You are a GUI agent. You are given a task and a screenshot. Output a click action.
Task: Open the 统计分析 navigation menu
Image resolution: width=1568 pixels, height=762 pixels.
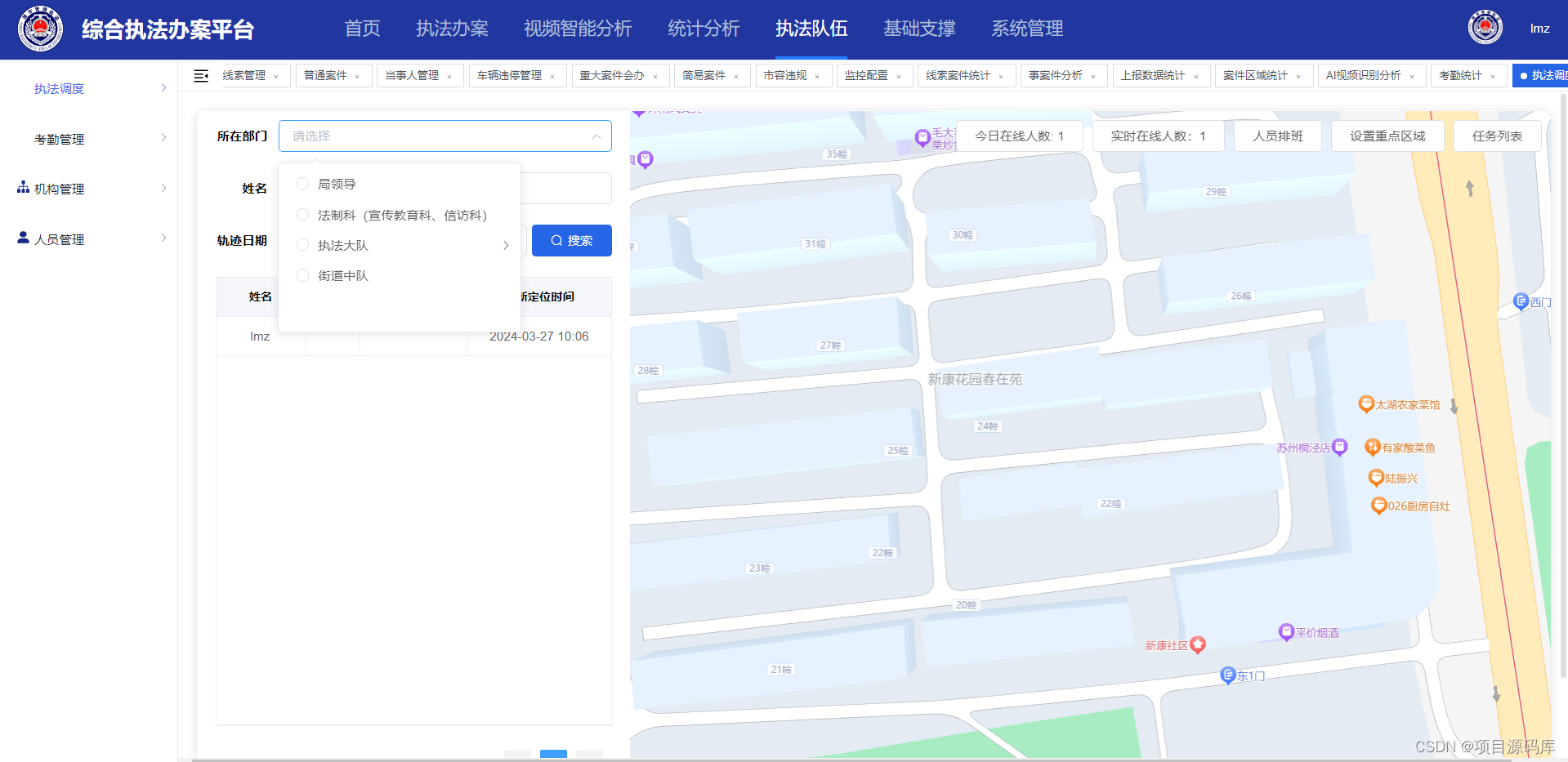click(x=703, y=29)
